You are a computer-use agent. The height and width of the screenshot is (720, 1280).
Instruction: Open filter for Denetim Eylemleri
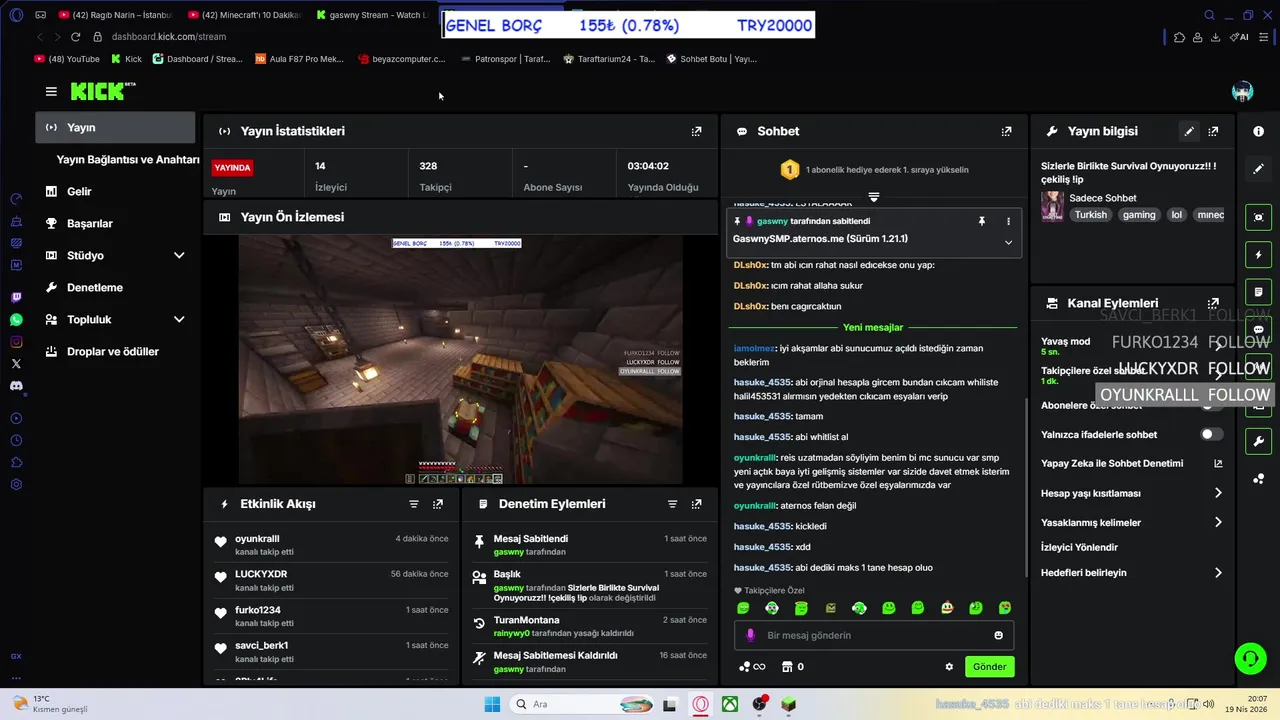(672, 504)
